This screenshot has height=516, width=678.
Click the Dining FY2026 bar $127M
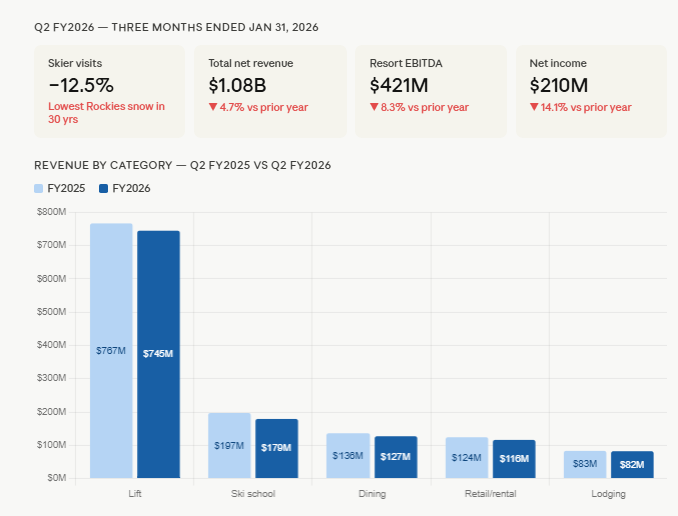click(396, 457)
